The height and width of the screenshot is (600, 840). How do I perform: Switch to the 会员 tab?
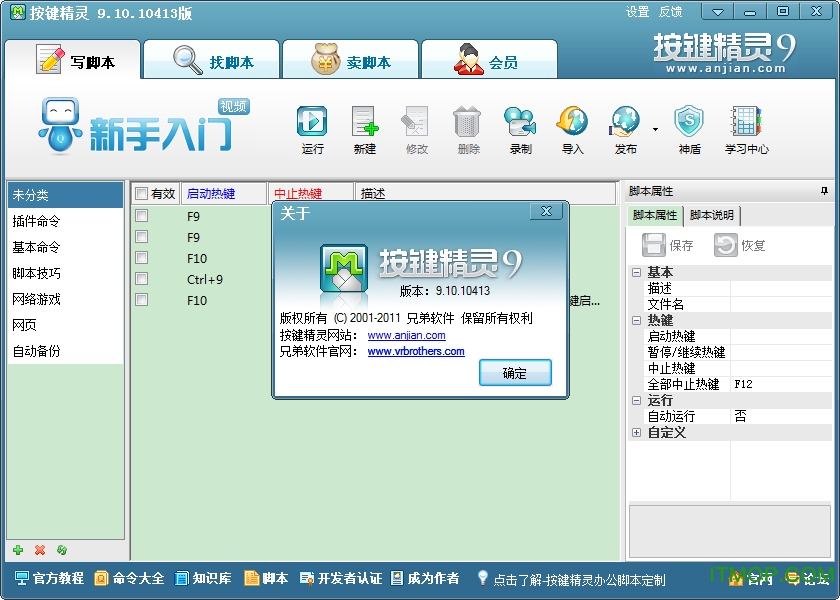pos(489,59)
